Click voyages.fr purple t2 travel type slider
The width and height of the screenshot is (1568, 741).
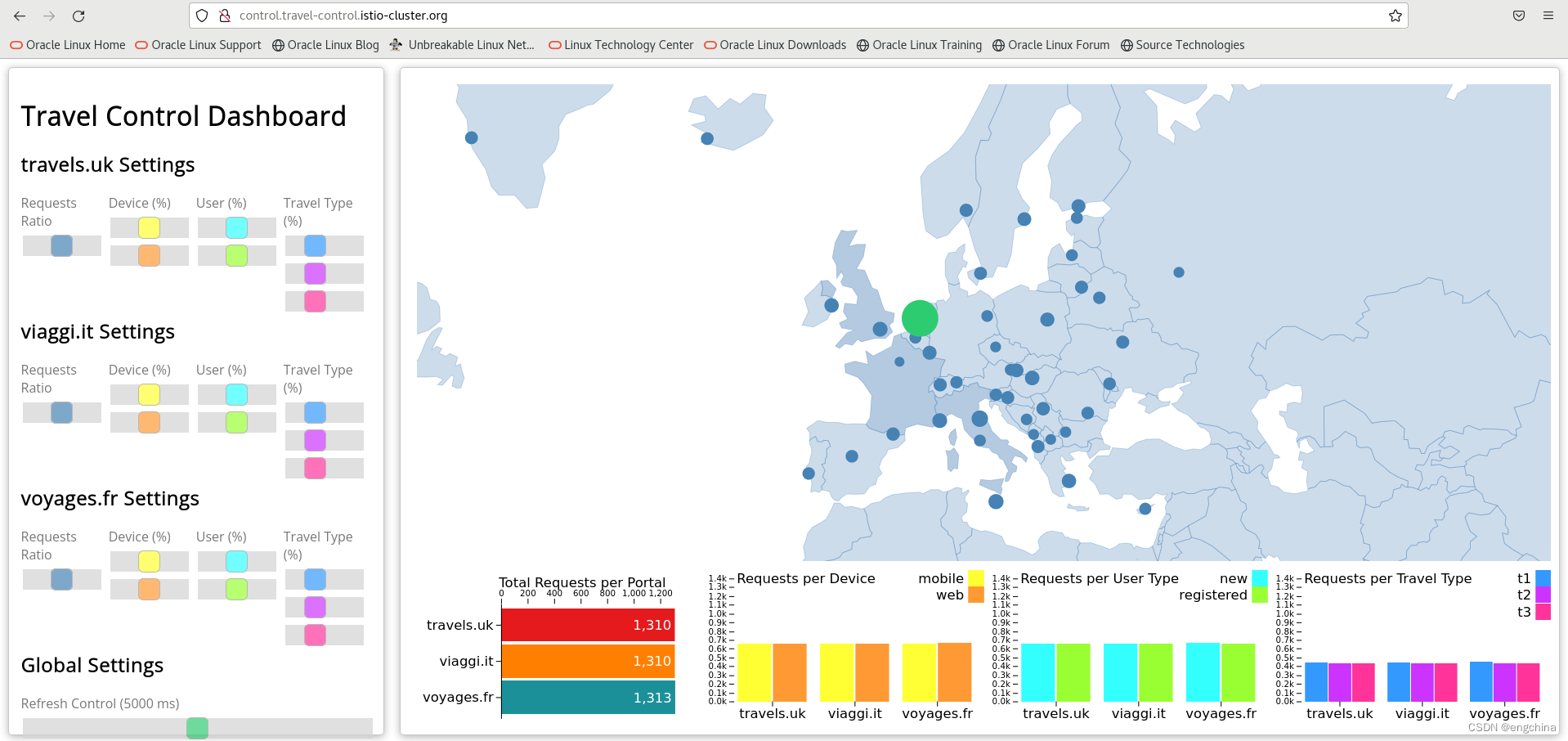(x=315, y=607)
